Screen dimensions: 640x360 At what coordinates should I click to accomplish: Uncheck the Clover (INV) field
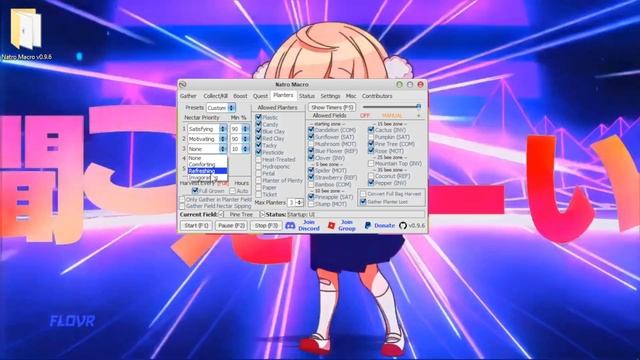click(x=311, y=158)
